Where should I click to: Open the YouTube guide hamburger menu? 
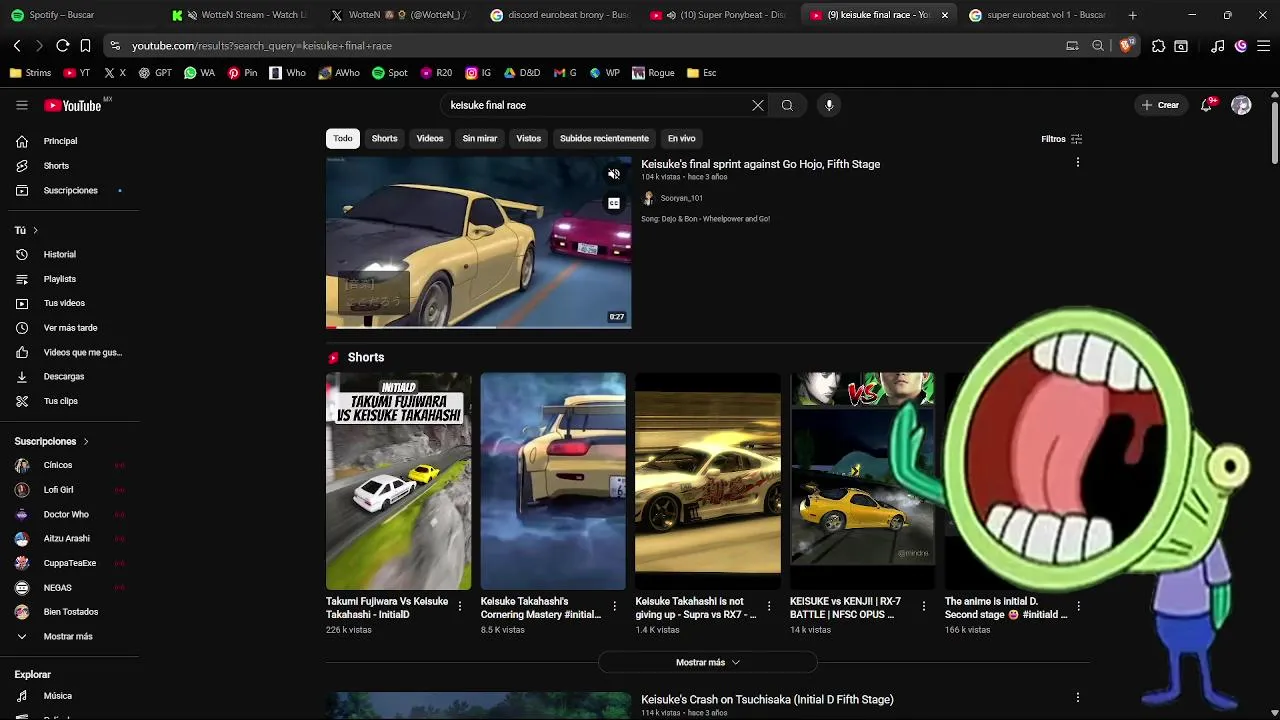click(22, 105)
